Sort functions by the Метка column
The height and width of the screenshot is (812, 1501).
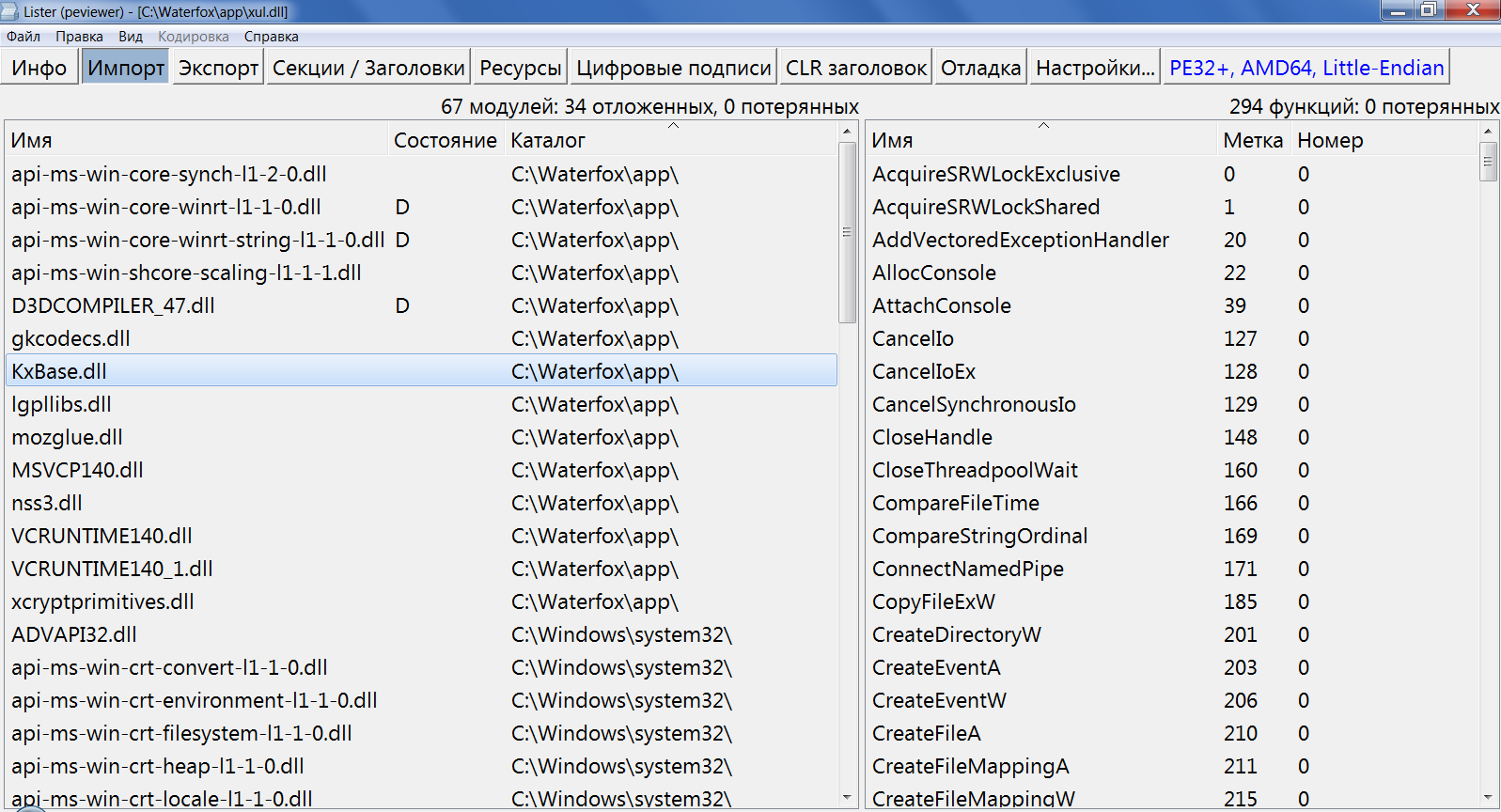[1254, 140]
